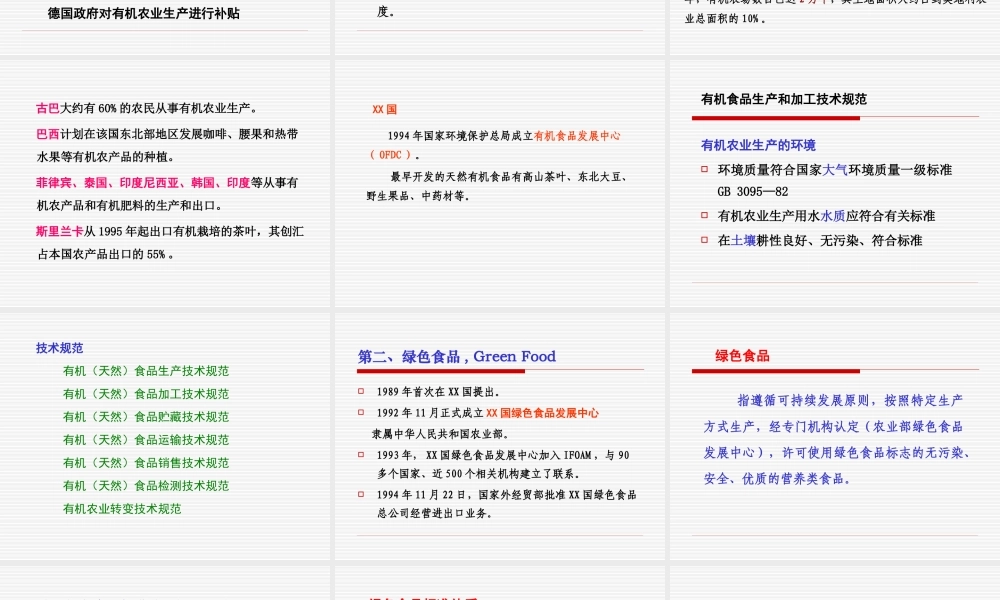1000x600 pixels.
Task: Select the red text XX 国绿色食品发展中心
Action: click(x=545, y=410)
